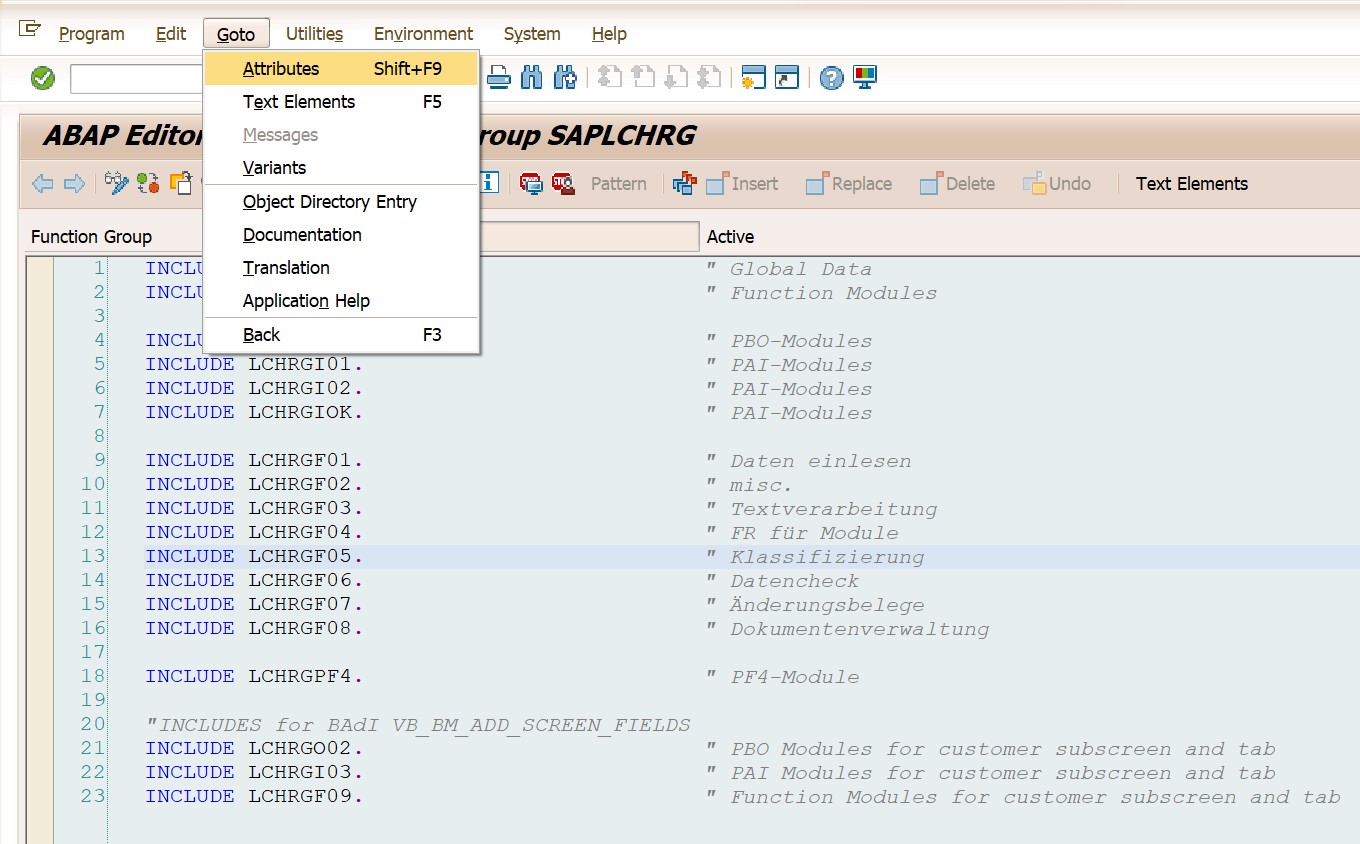The image size is (1360, 844).
Task: Open Help via question mark icon
Action: coord(831,77)
